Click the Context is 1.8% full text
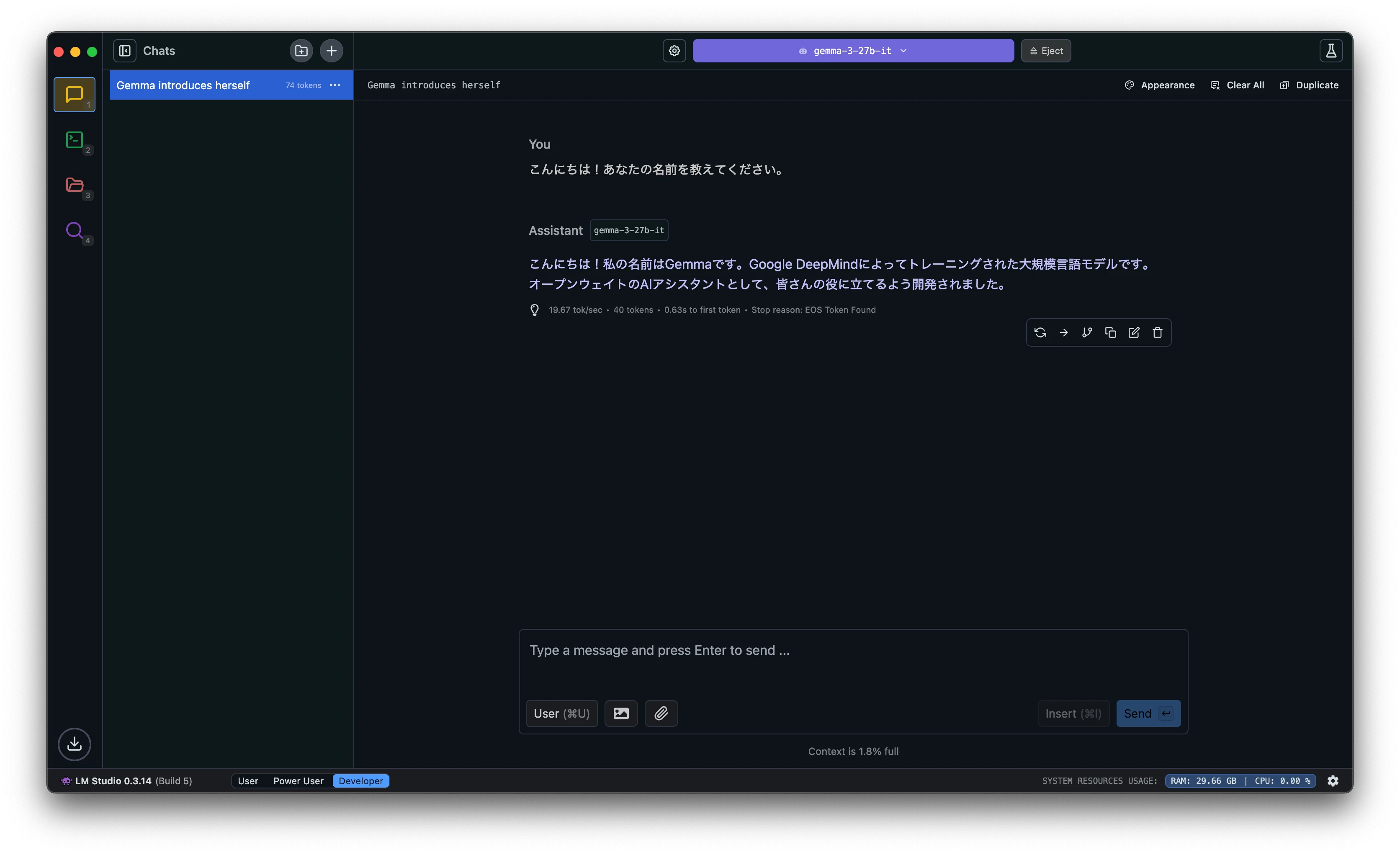Image resolution: width=1400 pixels, height=855 pixels. coord(853,751)
